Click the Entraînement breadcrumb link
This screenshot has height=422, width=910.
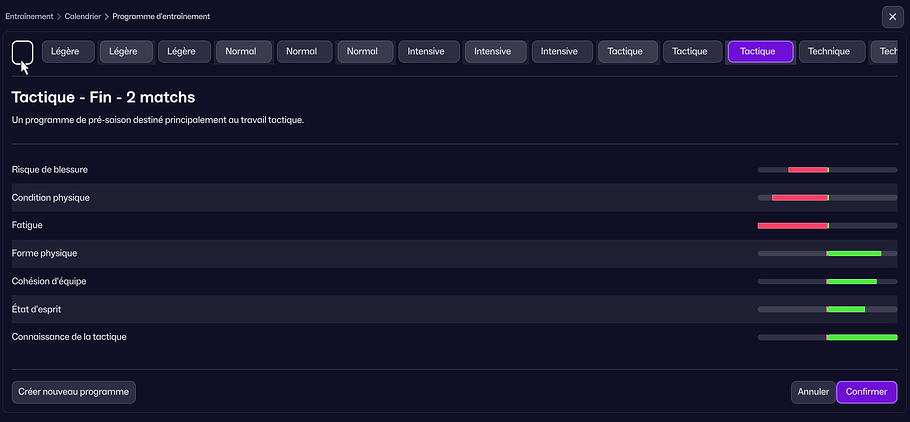pos(29,17)
